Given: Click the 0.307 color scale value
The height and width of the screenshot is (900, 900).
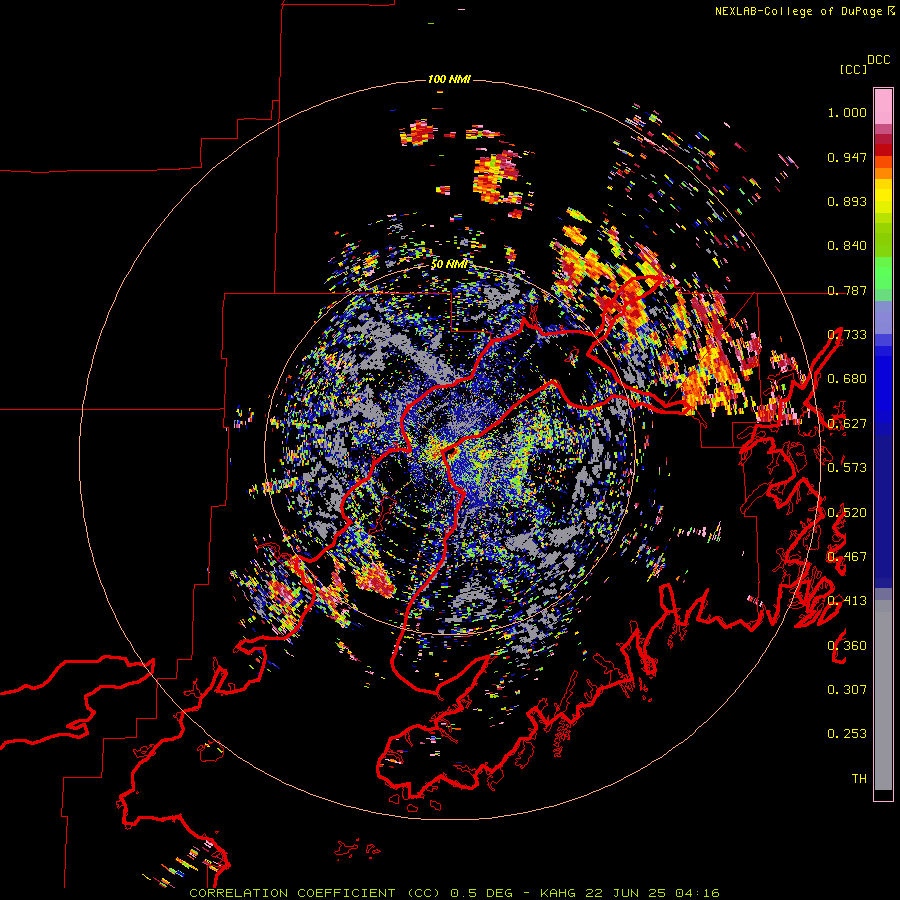Looking at the screenshot, I should coord(847,690).
